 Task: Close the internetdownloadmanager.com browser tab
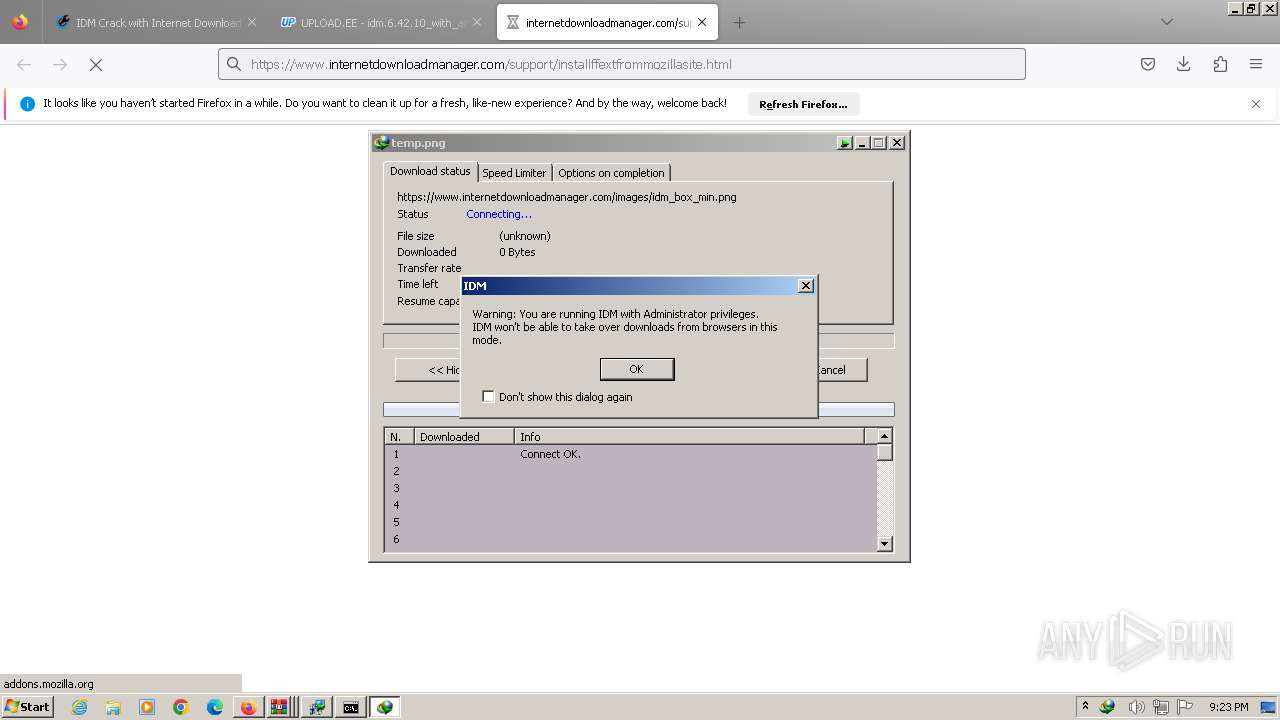(702, 22)
